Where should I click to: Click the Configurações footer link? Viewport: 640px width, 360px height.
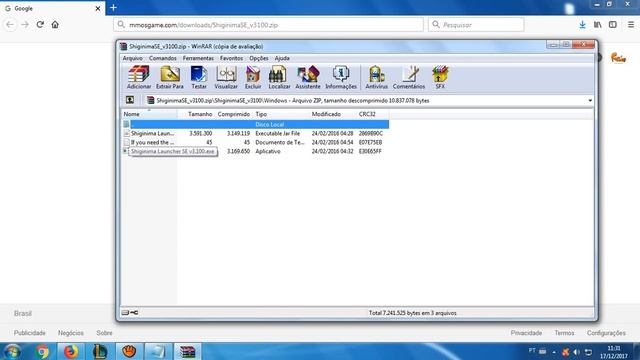click(x=606, y=333)
